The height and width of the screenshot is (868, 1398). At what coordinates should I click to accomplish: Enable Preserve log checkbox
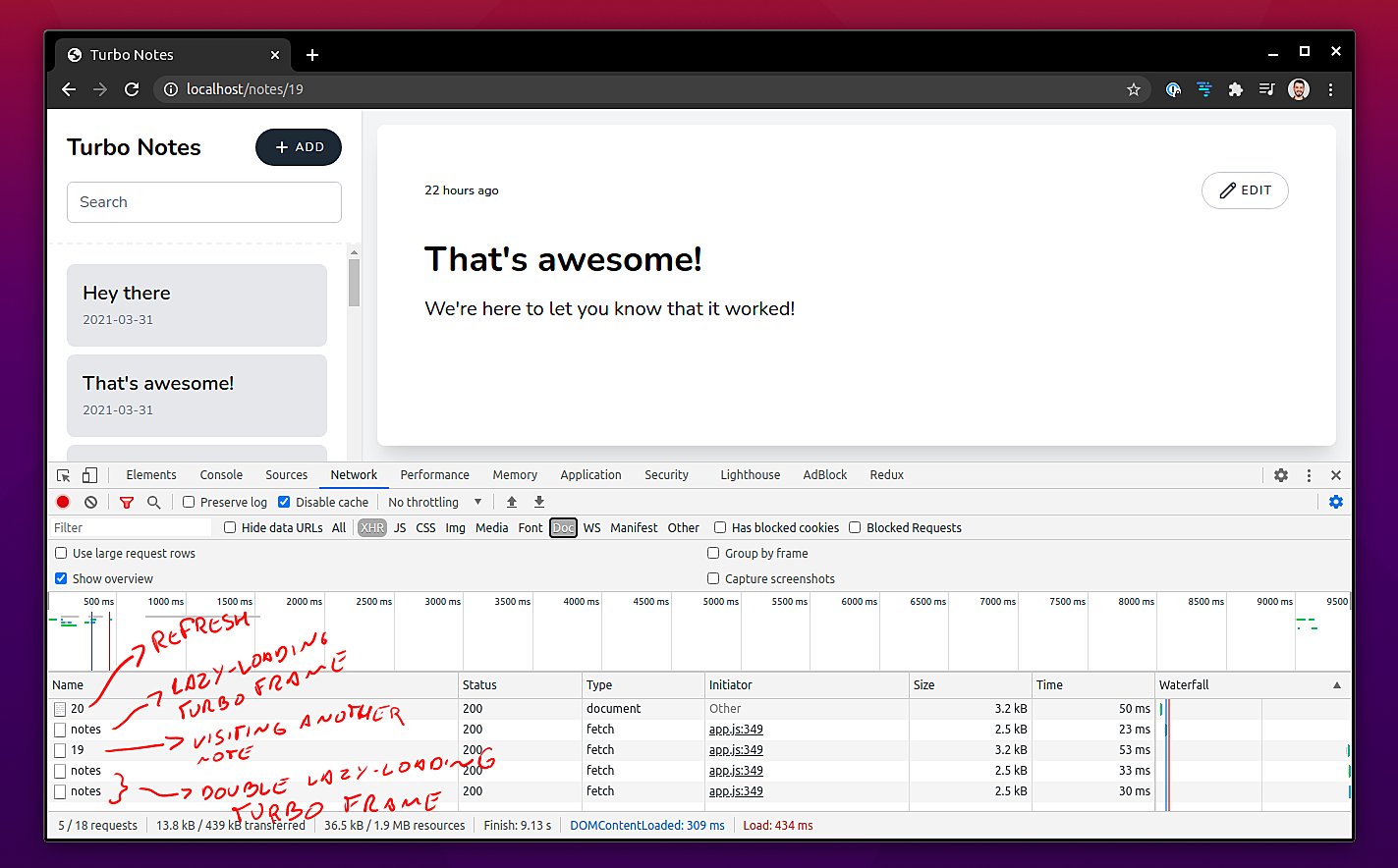[x=189, y=502]
